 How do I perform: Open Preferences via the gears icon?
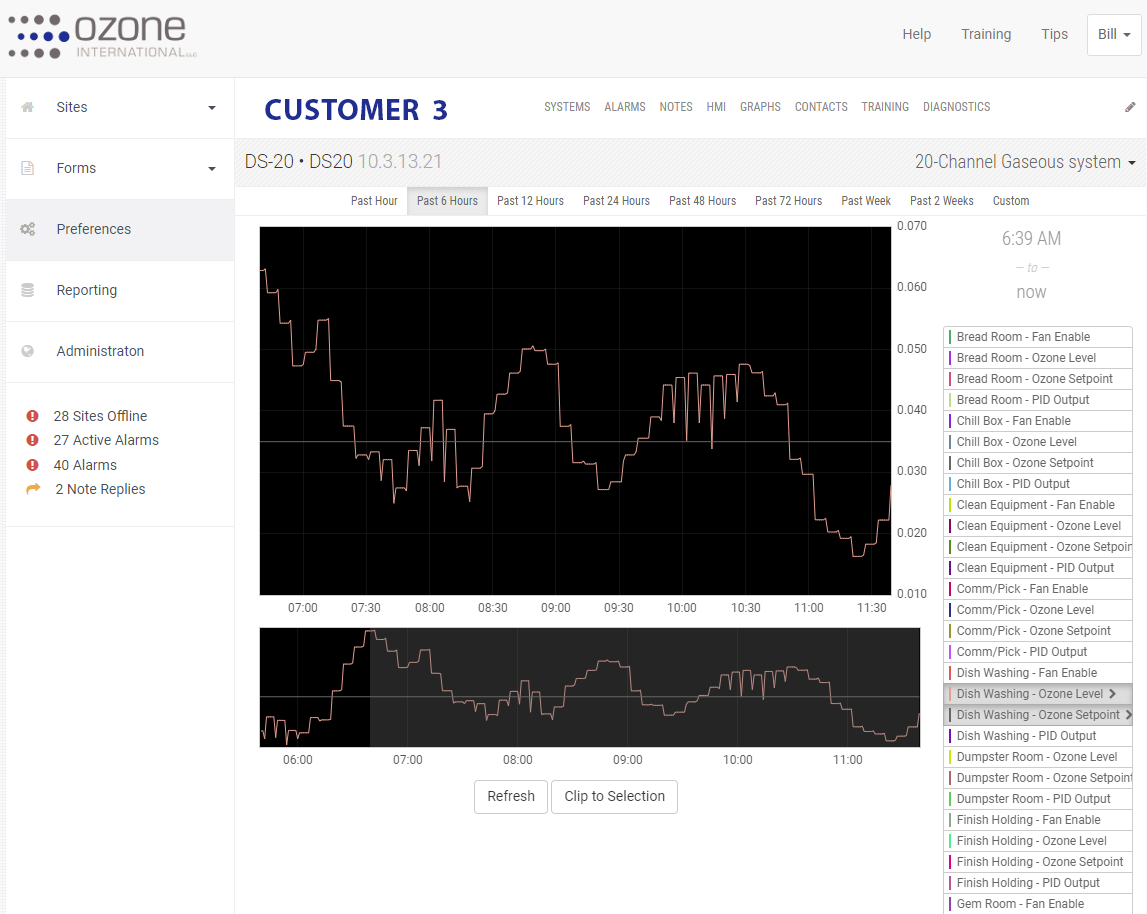pyautogui.click(x=30, y=229)
